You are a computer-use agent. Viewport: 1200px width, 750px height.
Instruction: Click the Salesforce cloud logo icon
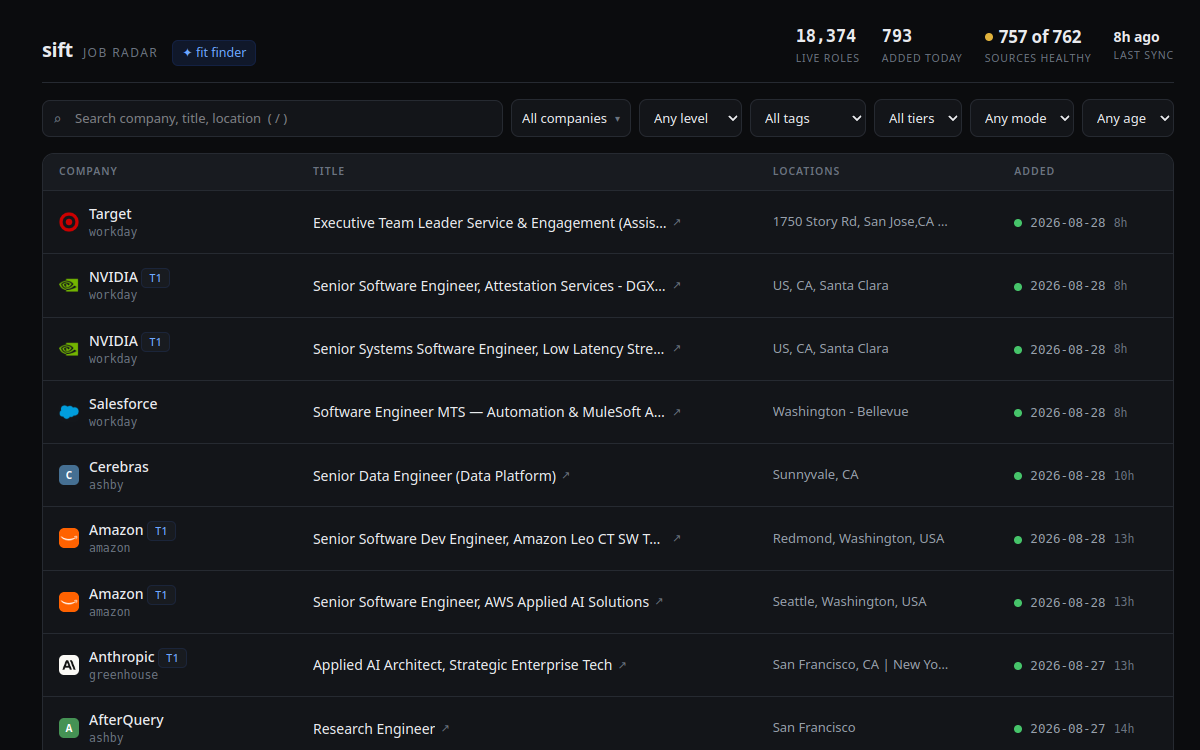point(69,412)
